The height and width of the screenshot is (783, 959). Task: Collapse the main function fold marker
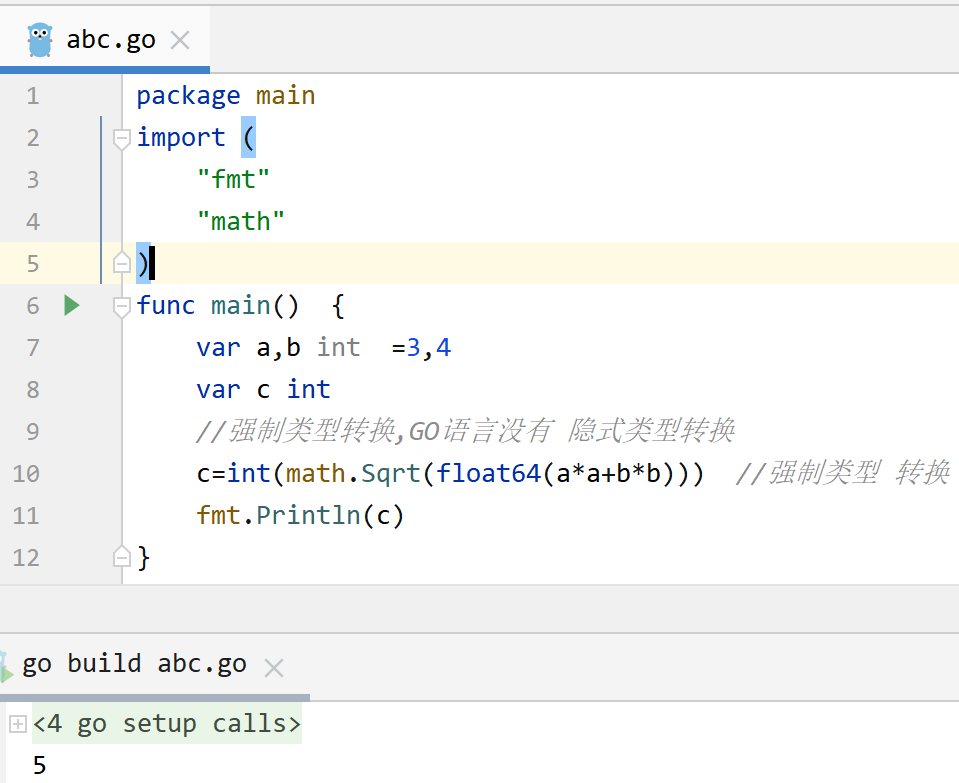coord(122,306)
